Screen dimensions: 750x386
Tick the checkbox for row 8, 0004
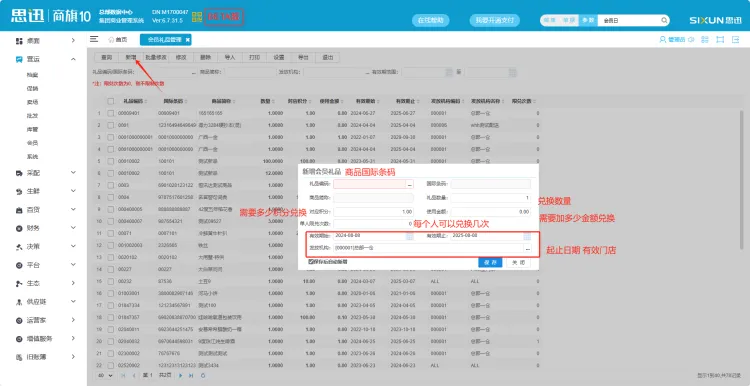(x=111, y=197)
